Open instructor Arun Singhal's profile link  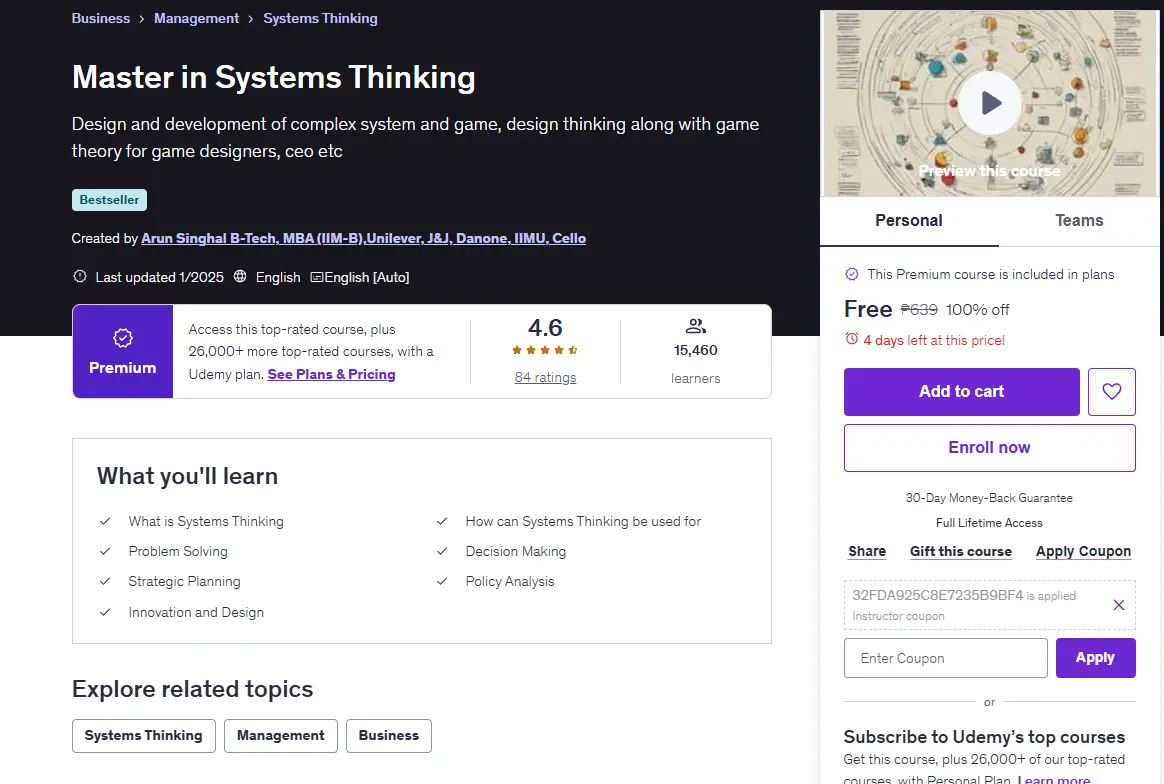pos(363,238)
